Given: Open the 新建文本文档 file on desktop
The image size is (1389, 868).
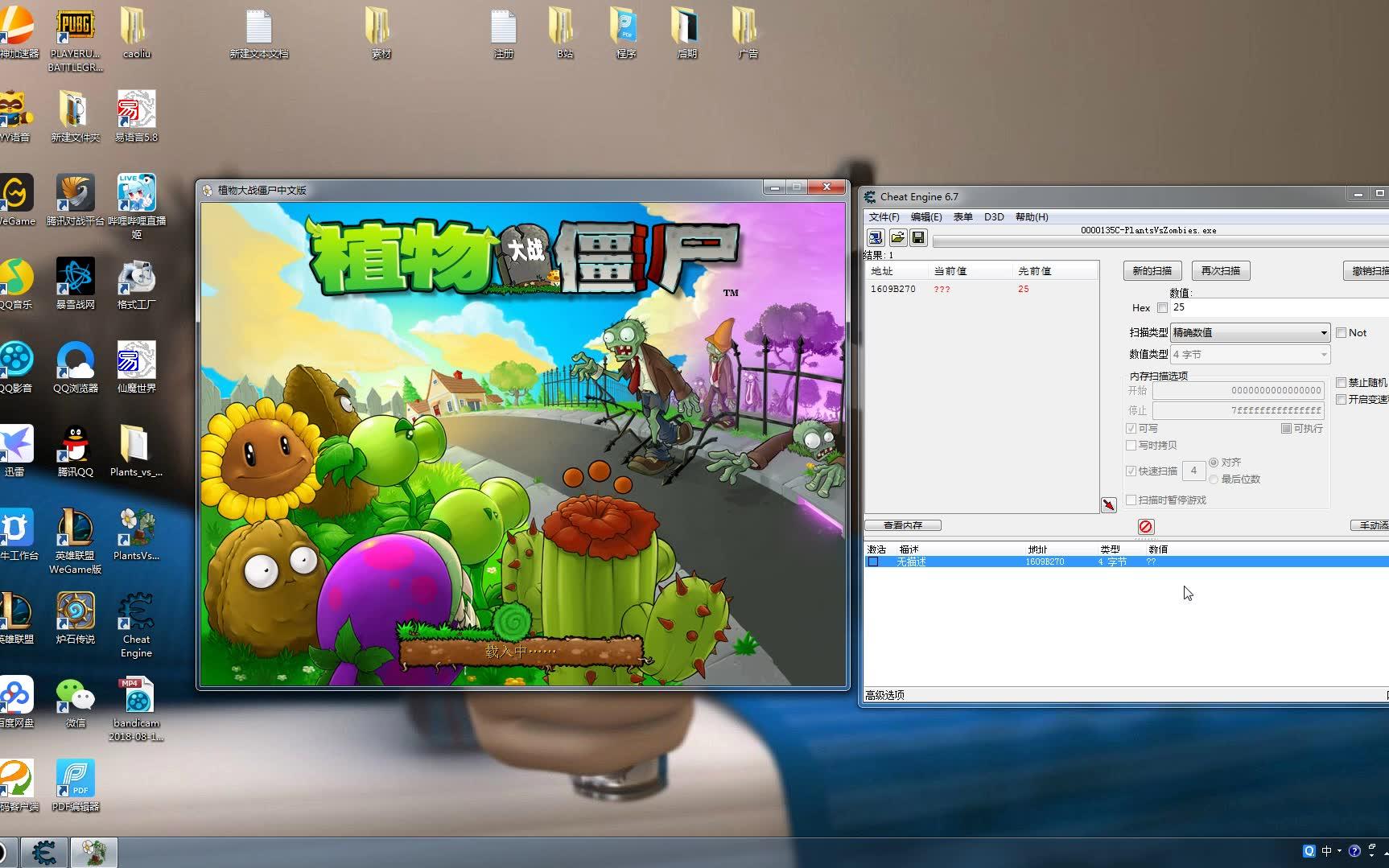Looking at the screenshot, I should coord(258,34).
